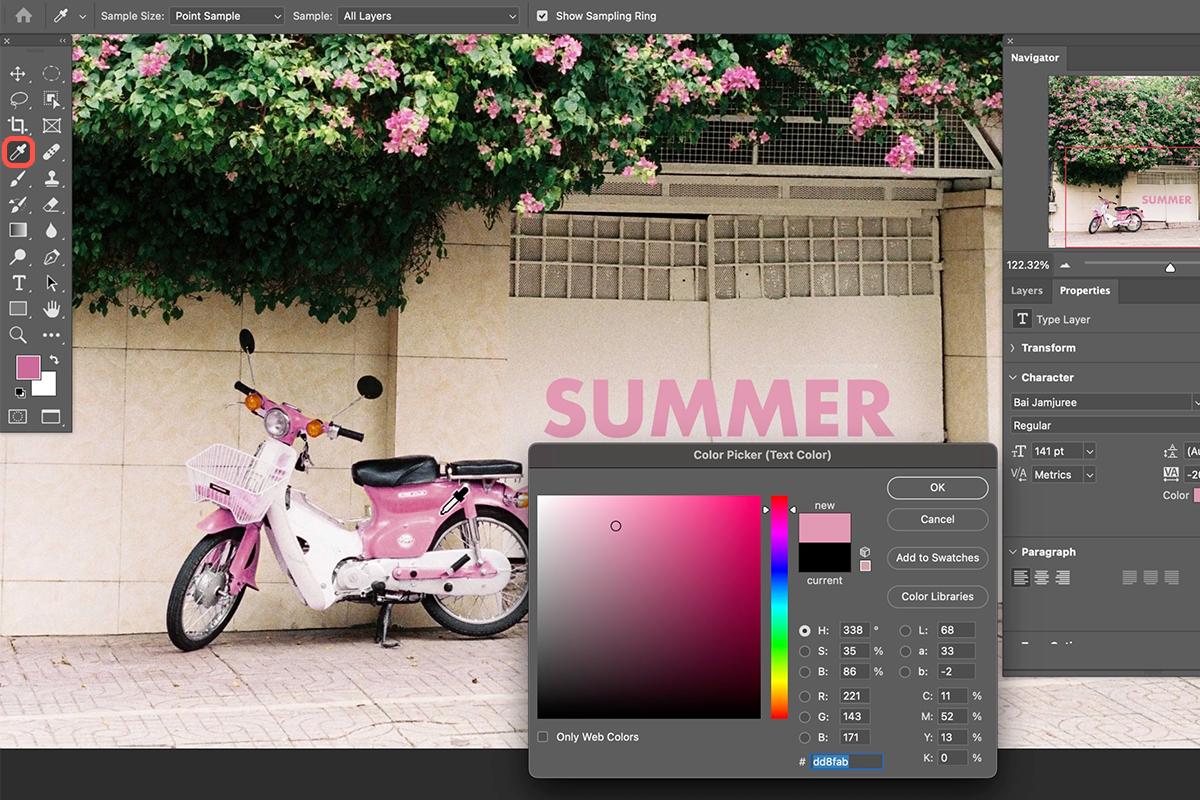Enable Only Web Colors checkbox

pos(543,737)
